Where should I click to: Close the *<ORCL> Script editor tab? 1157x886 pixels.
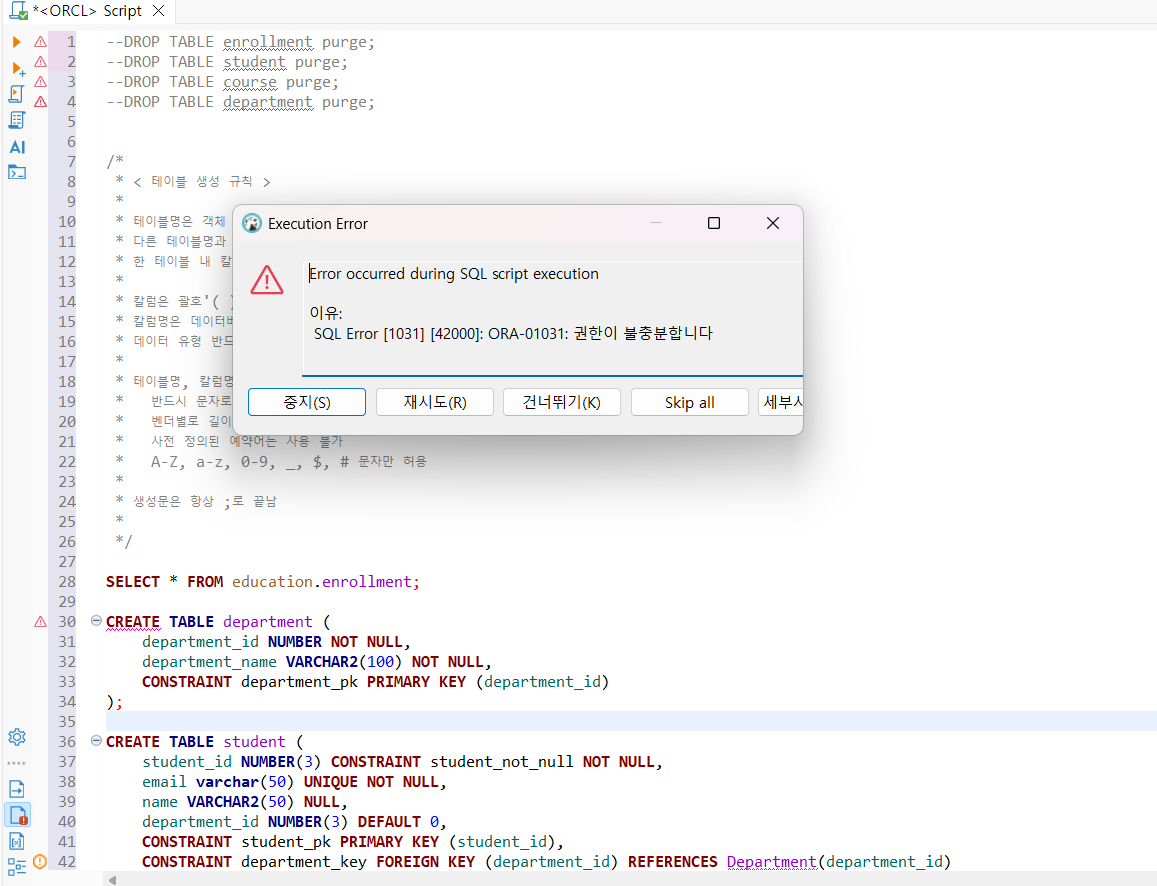pos(158,11)
